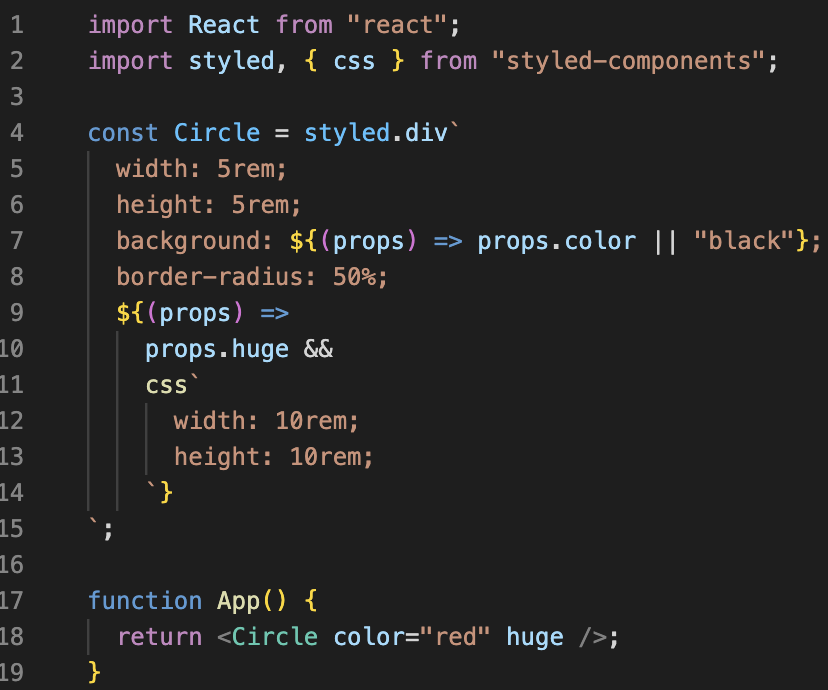Select line number 9 in the gutter
This screenshot has height=690, width=828.
coord(17,312)
